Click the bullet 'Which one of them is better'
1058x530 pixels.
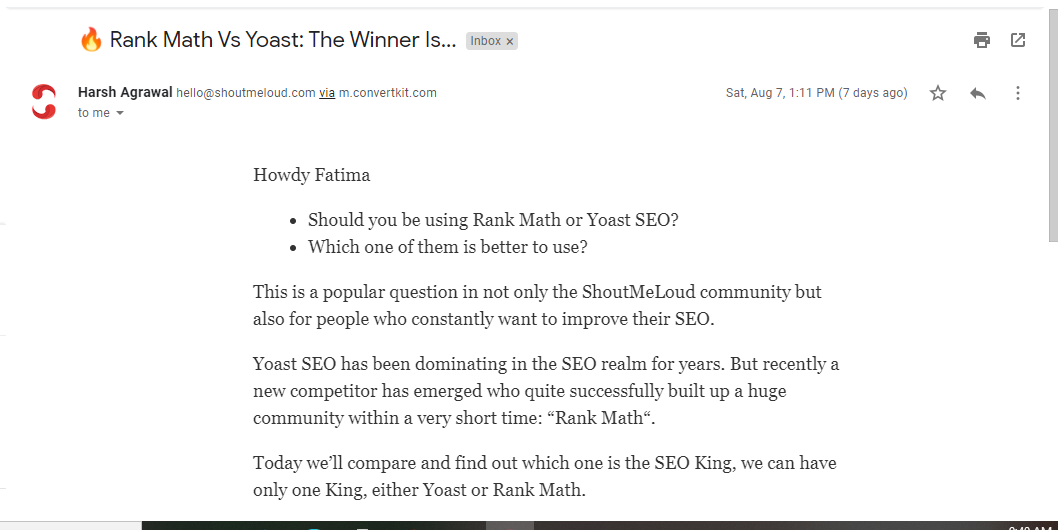pos(447,247)
